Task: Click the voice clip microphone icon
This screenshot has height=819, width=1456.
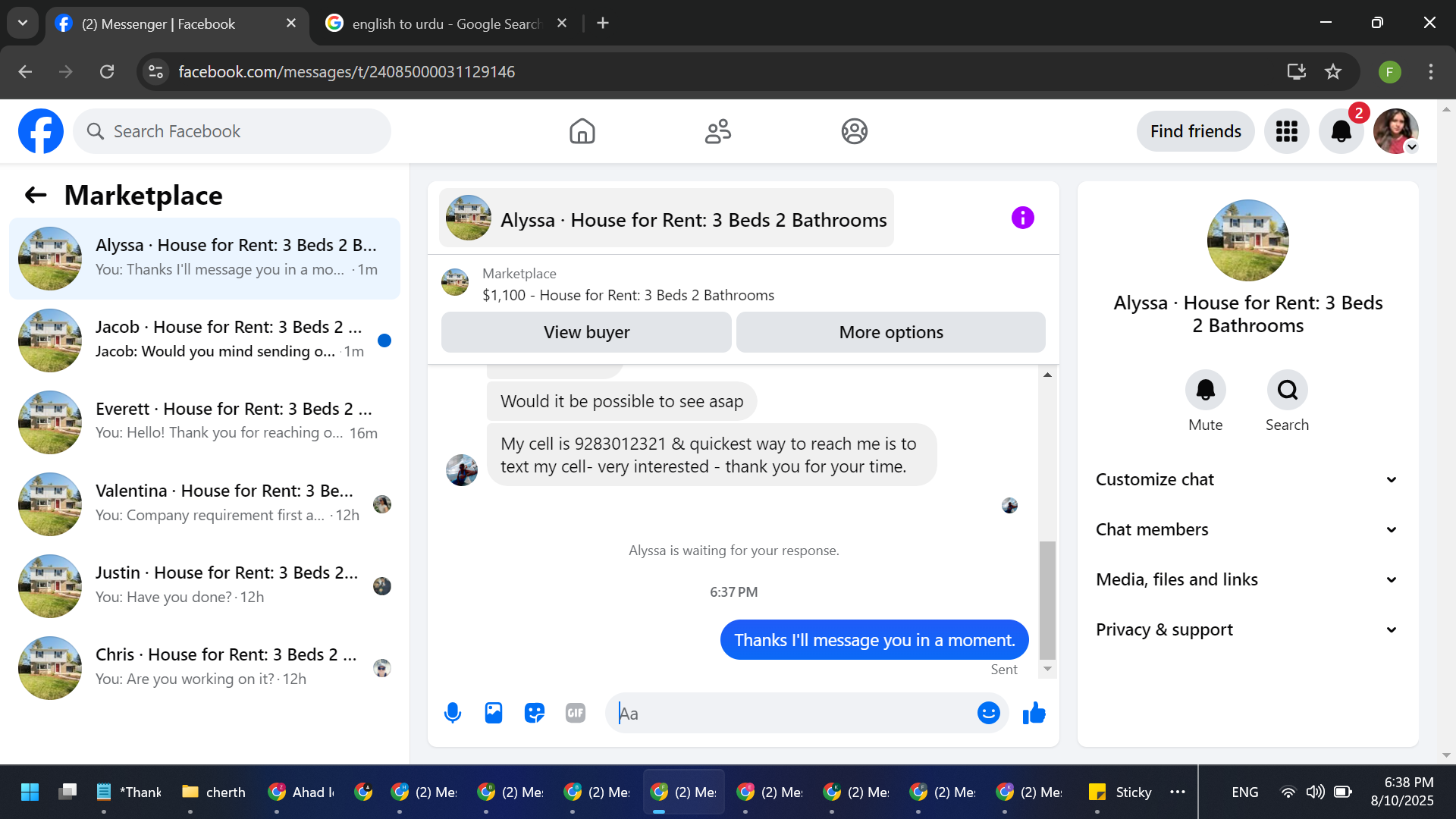Action: (x=453, y=713)
